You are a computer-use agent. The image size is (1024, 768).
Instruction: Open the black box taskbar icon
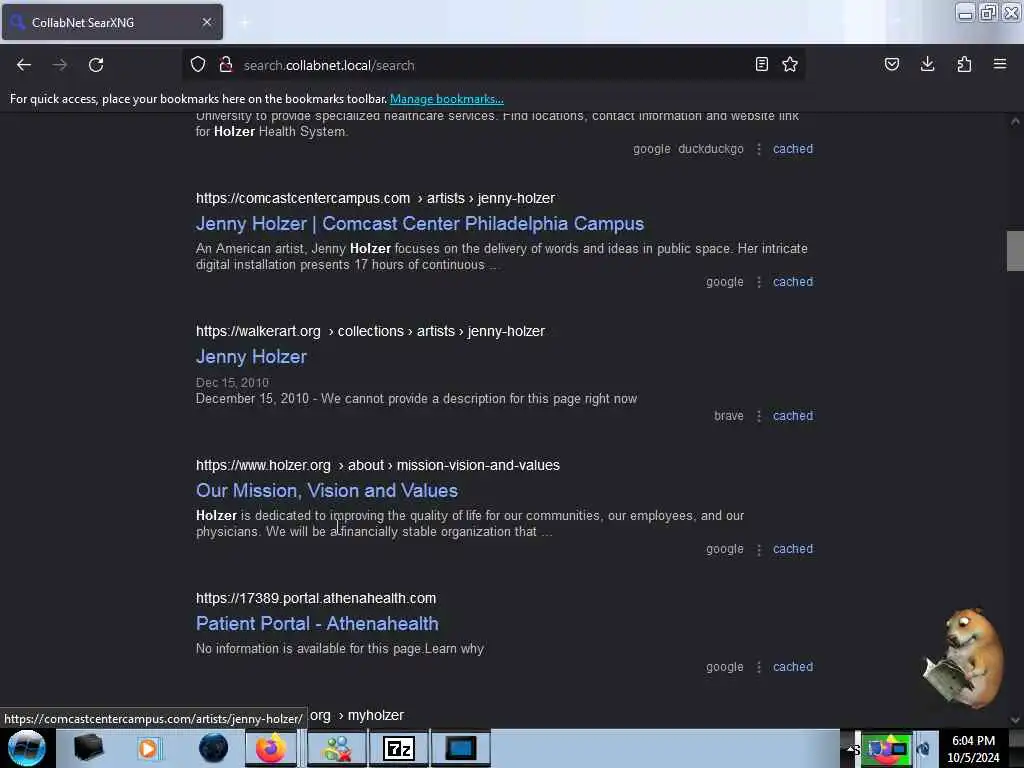click(x=88, y=748)
